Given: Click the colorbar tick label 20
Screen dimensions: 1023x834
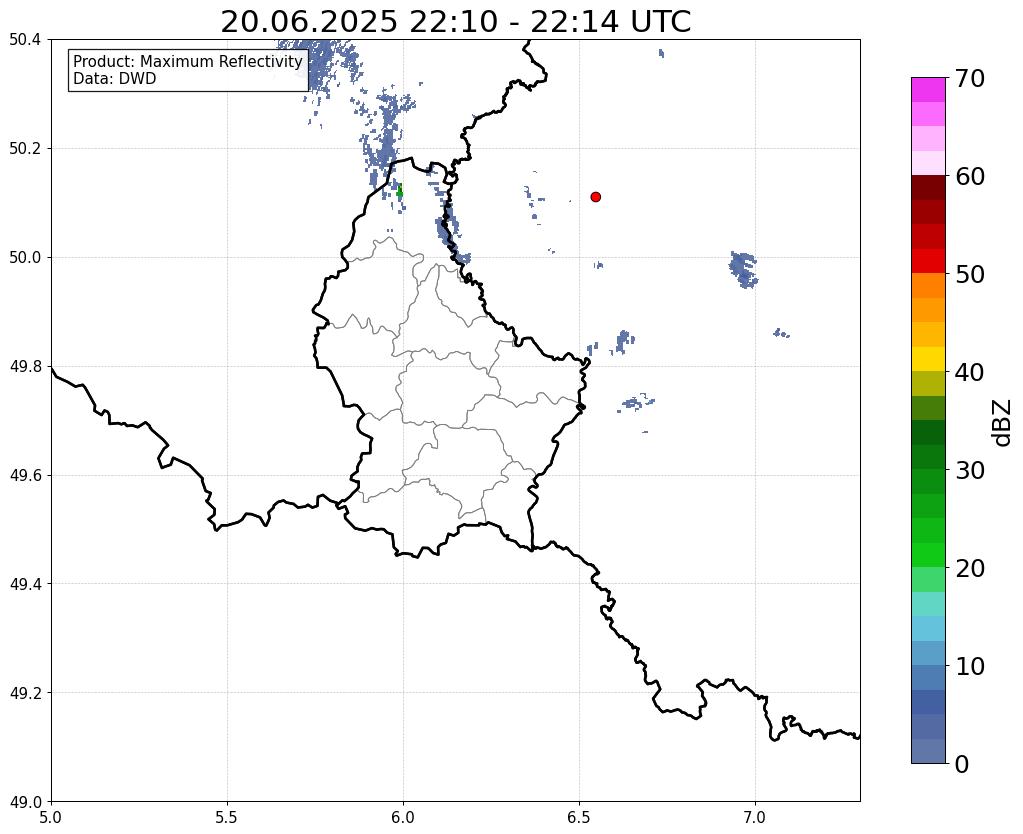Looking at the screenshot, I should coord(970,568).
